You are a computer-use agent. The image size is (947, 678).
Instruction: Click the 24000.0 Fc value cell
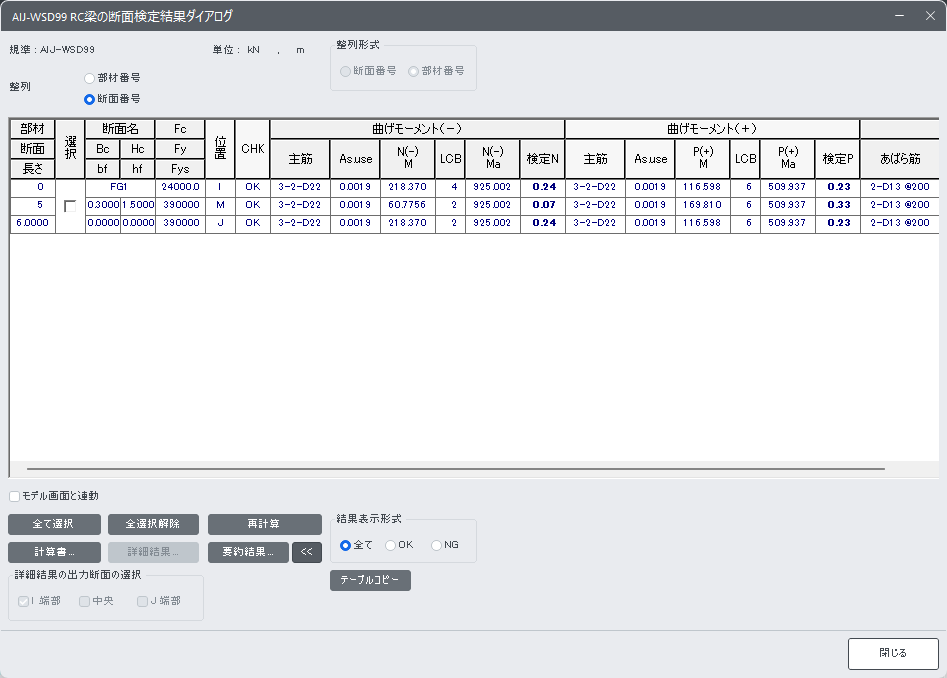pos(180,187)
